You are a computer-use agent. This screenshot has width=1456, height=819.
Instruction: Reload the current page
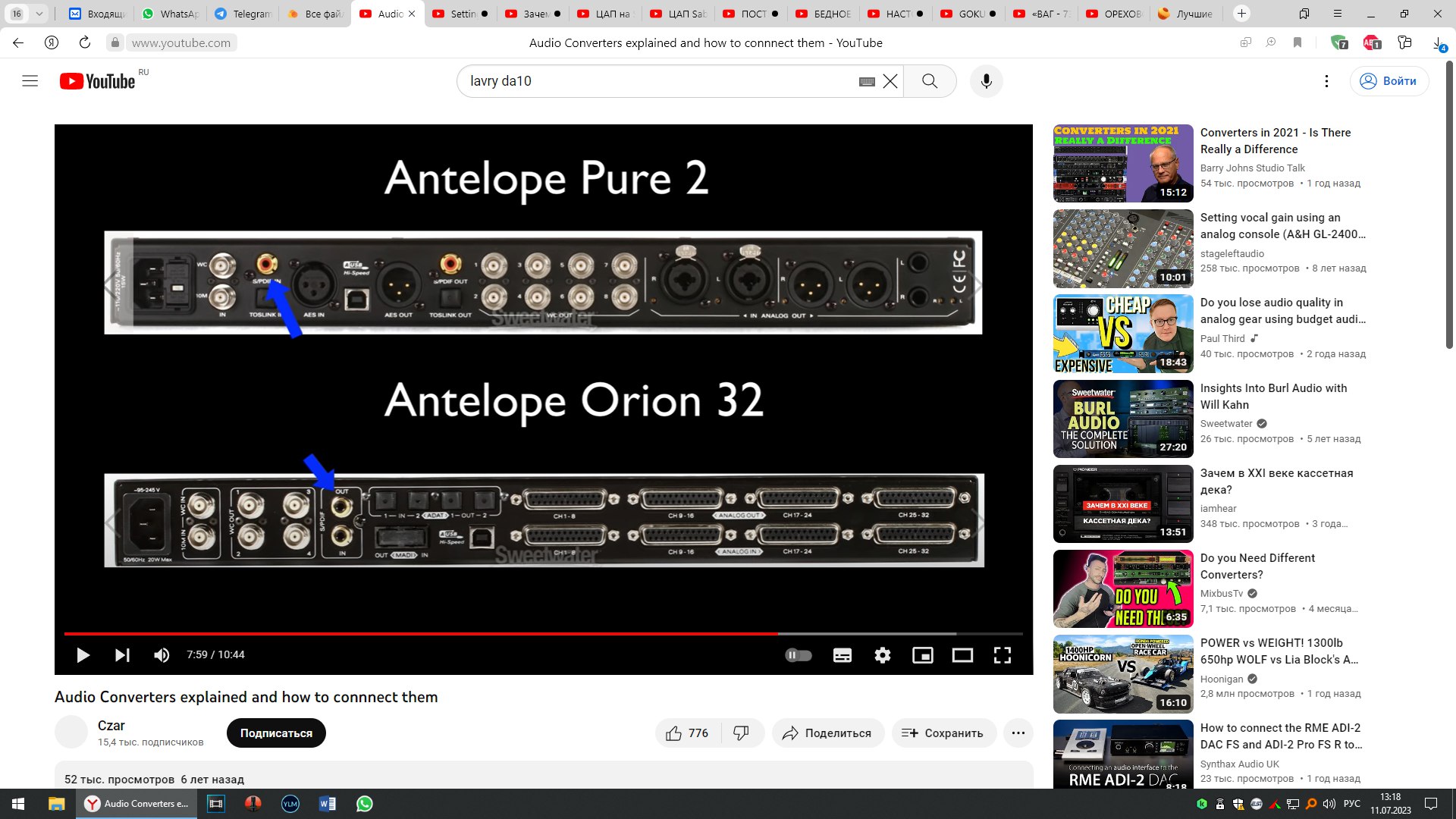(85, 42)
